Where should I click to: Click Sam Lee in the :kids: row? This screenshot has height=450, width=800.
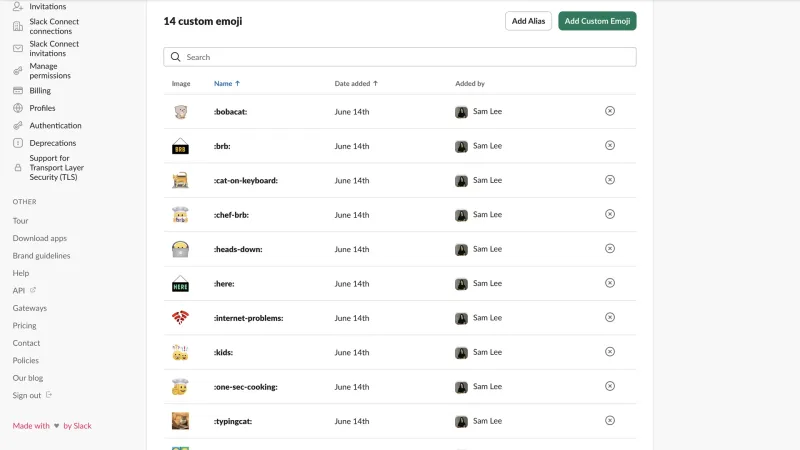[487, 352]
